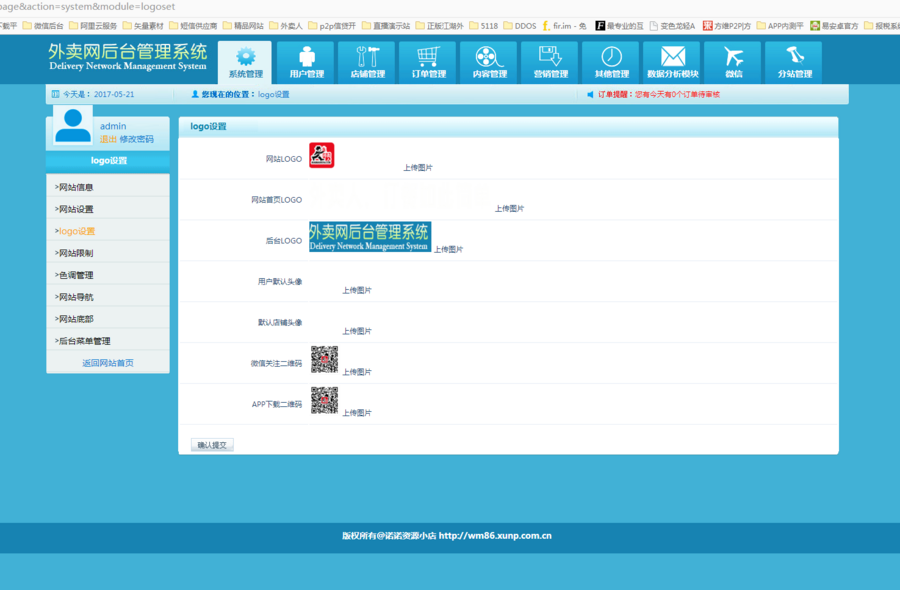This screenshot has width=900, height=590.
Task: Open footer link wm86.xunp.com.cn
Action: click(x=495, y=535)
